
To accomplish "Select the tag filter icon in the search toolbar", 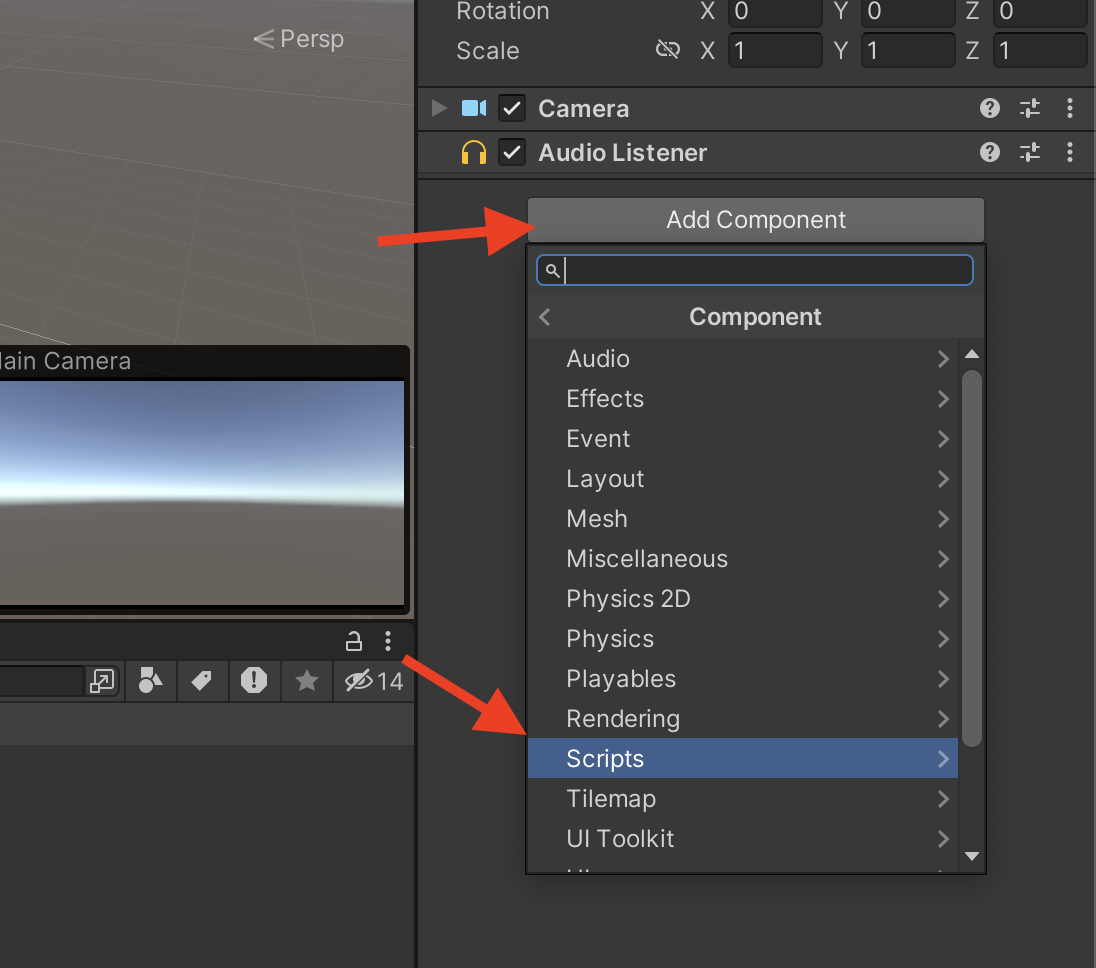I will (202, 681).
